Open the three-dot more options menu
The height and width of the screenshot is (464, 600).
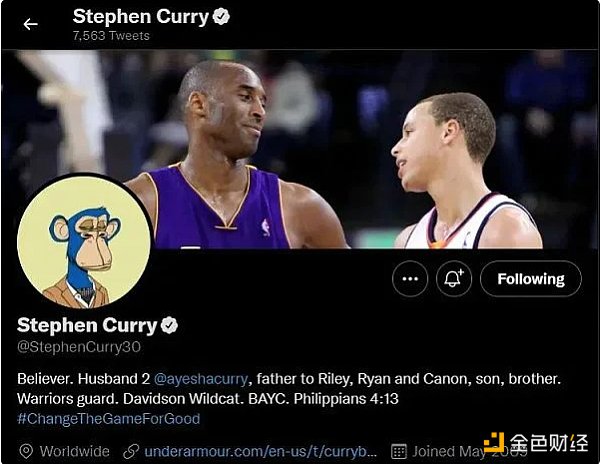tap(410, 279)
